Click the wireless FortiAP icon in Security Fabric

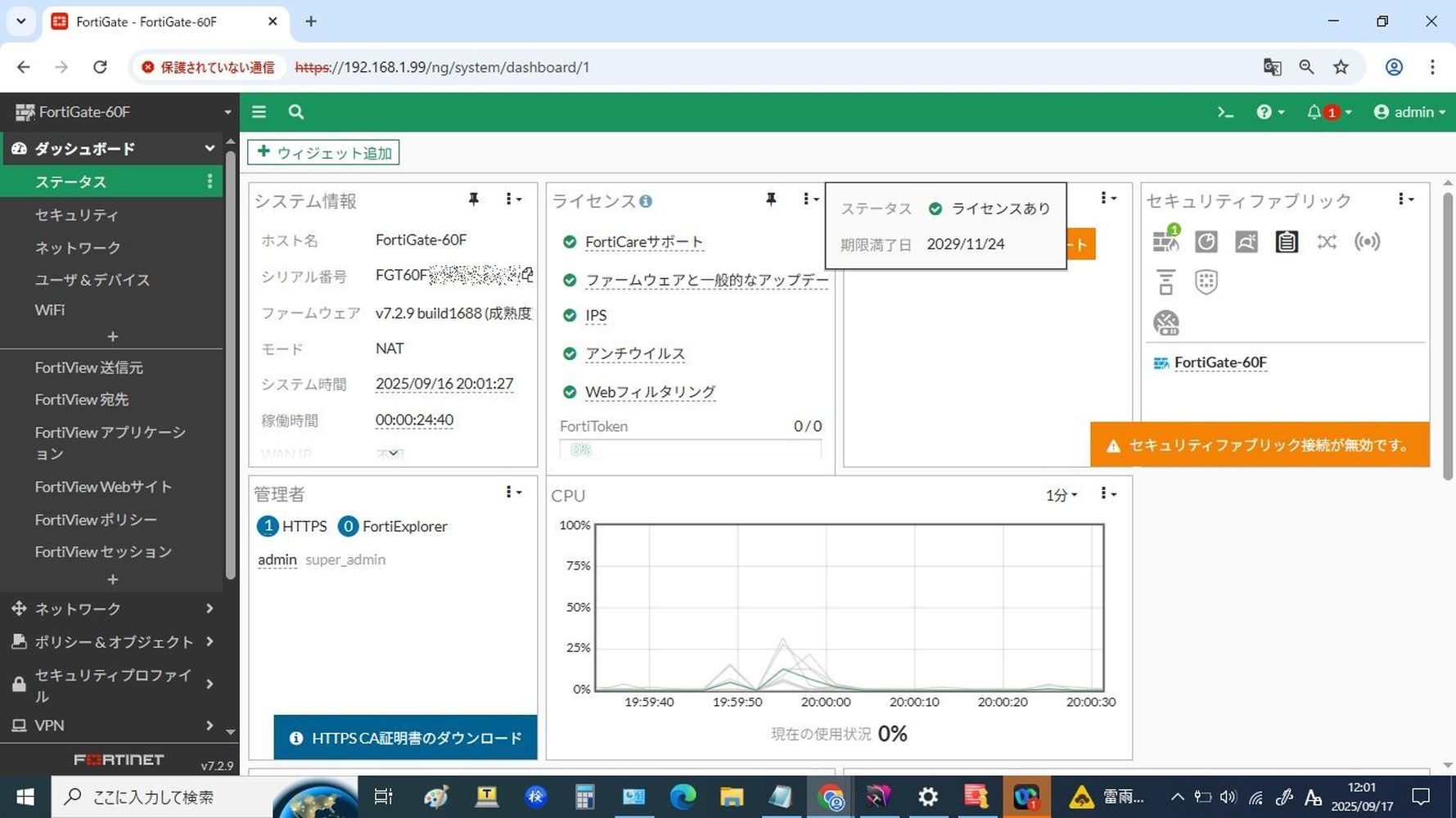click(1367, 241)
